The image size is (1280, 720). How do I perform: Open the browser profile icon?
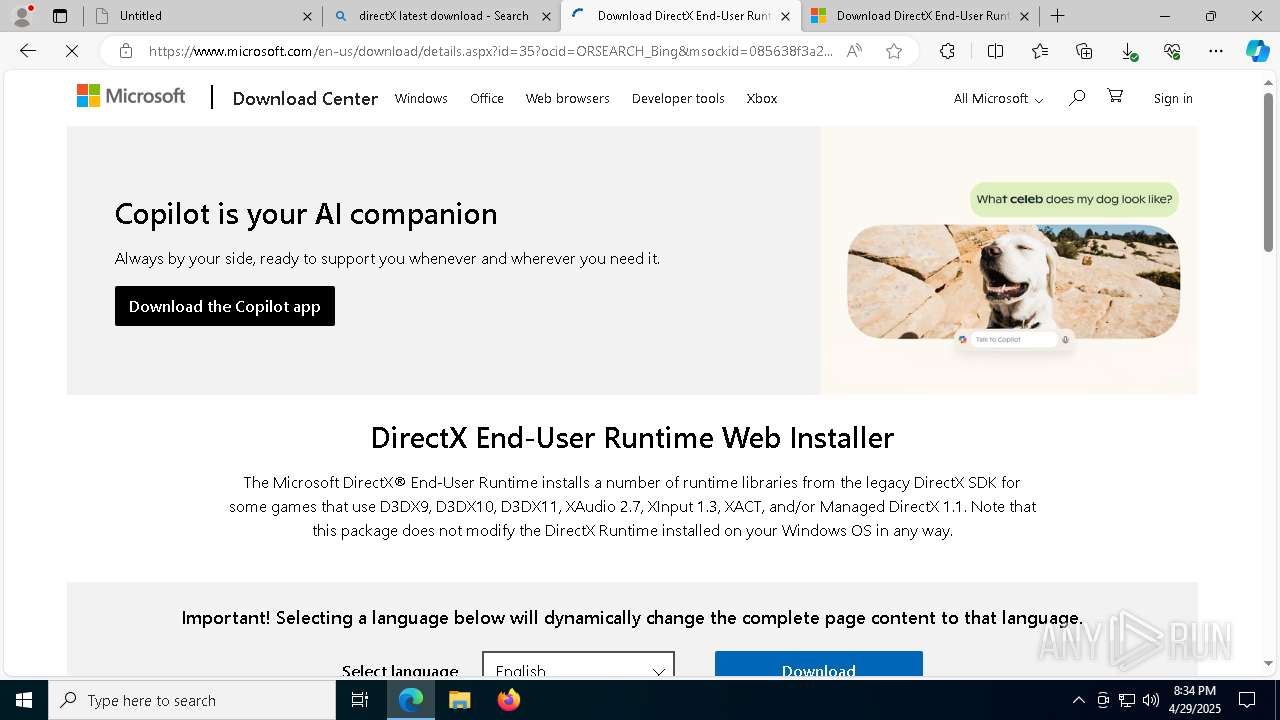click(22, 16)
